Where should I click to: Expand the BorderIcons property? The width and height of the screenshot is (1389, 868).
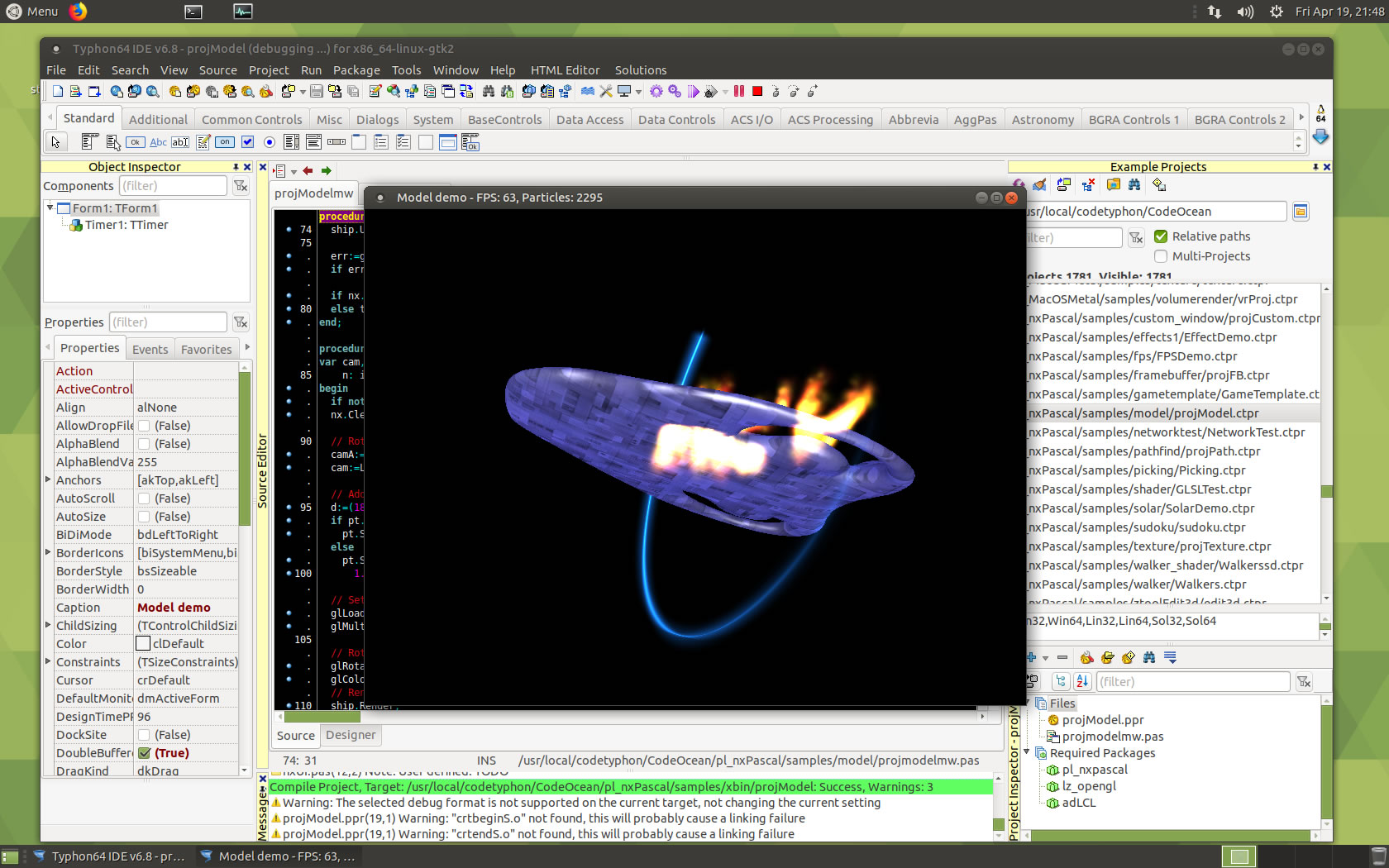click(x=48, y=552)
